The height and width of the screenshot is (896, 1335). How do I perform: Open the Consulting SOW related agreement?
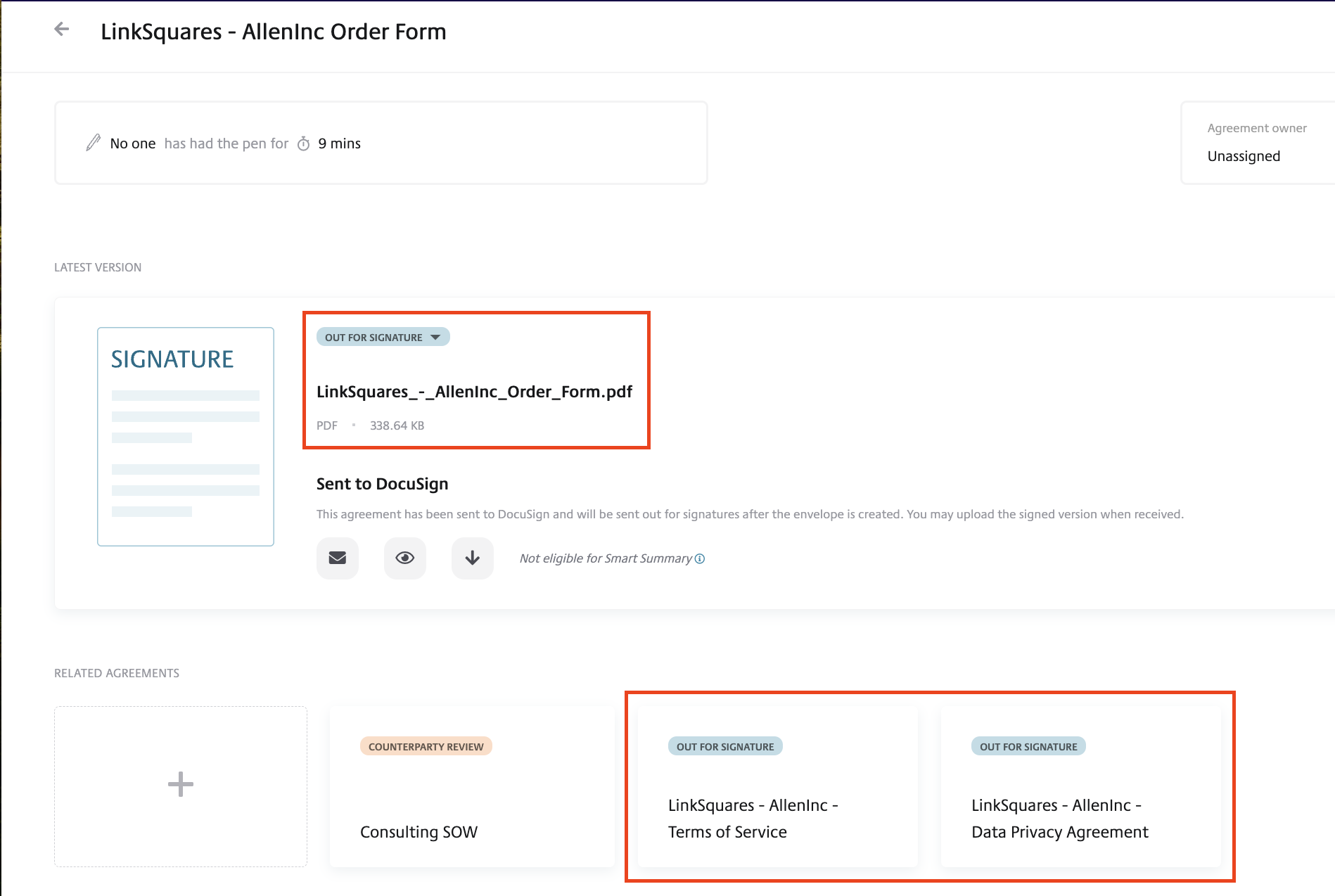tap(472, 786)
